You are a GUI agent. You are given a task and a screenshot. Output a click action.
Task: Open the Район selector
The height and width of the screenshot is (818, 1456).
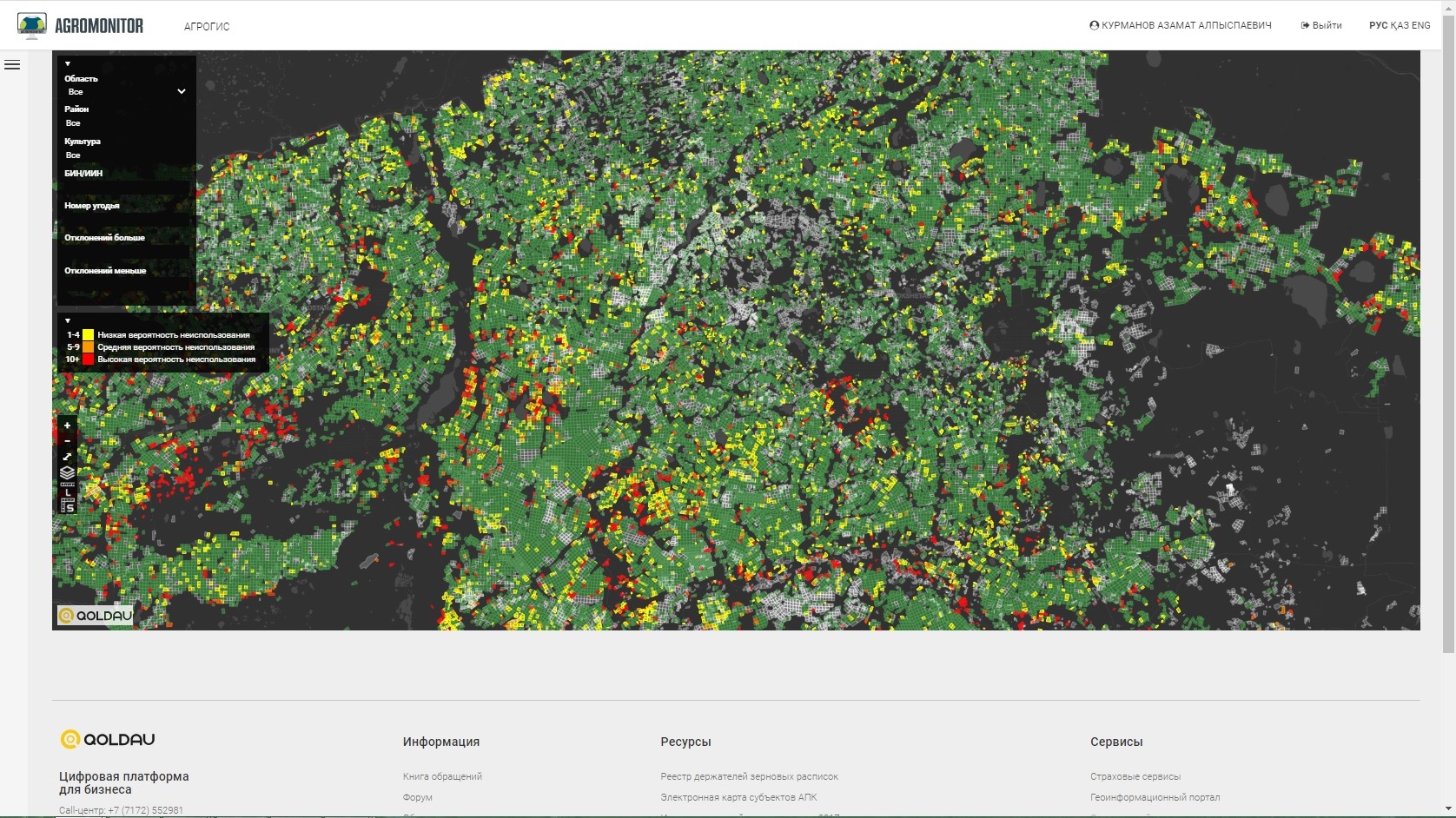126,123
